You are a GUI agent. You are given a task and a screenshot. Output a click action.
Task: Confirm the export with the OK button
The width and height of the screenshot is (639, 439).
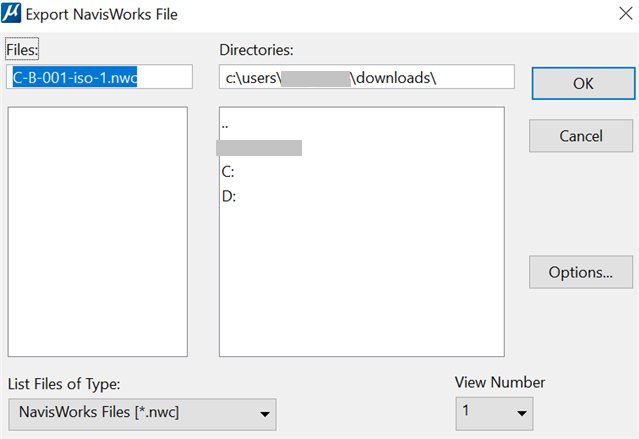(x=583, y=83)
